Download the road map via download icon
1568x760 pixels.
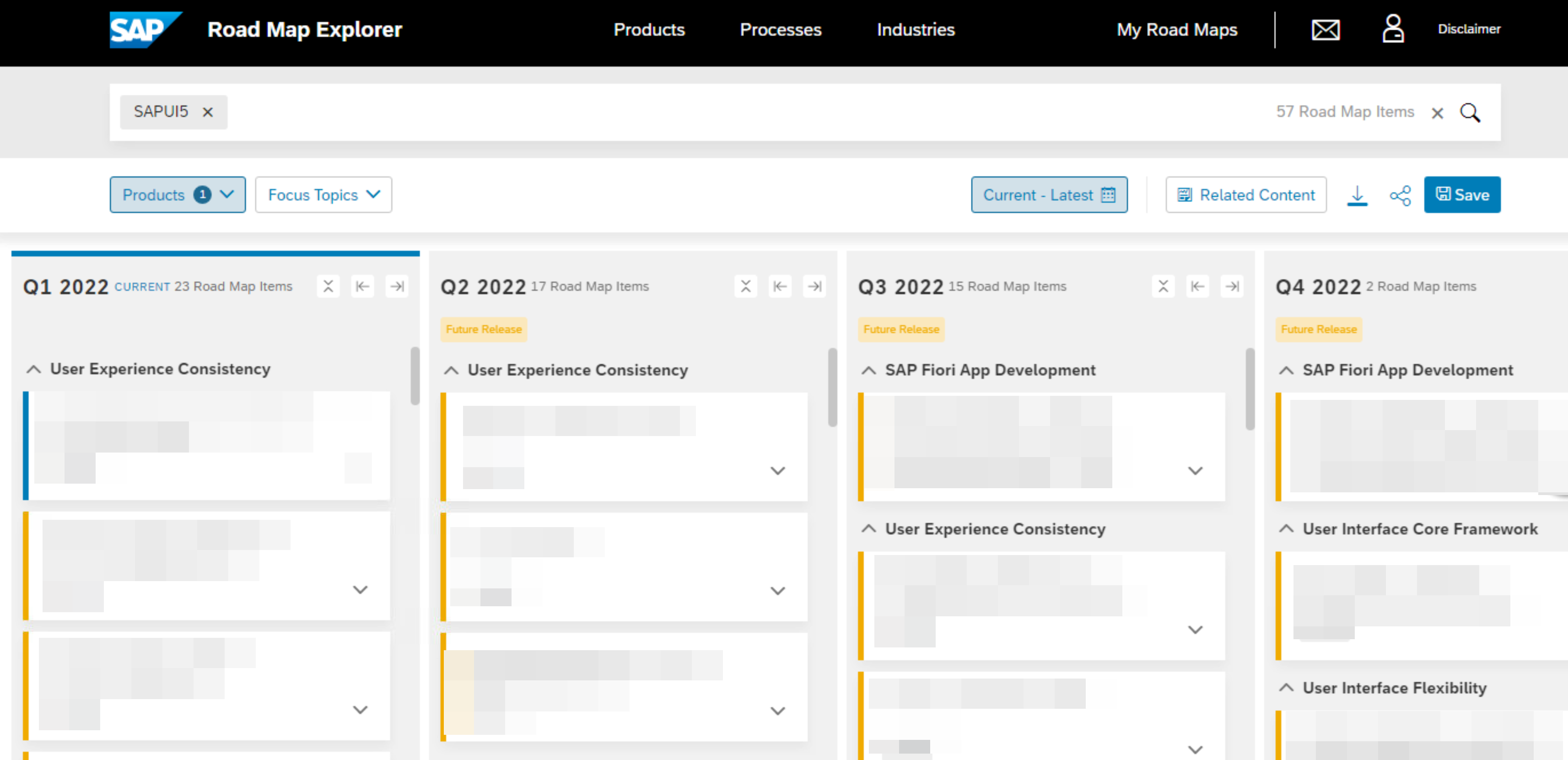point(1357,195)
